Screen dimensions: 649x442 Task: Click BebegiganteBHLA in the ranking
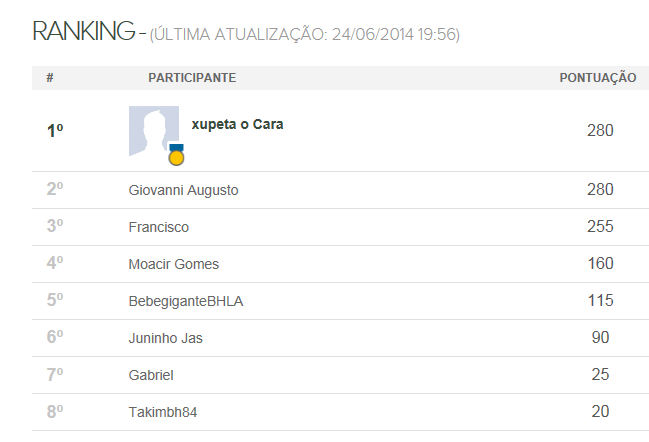pyautogui.click(x=186, y=301)
